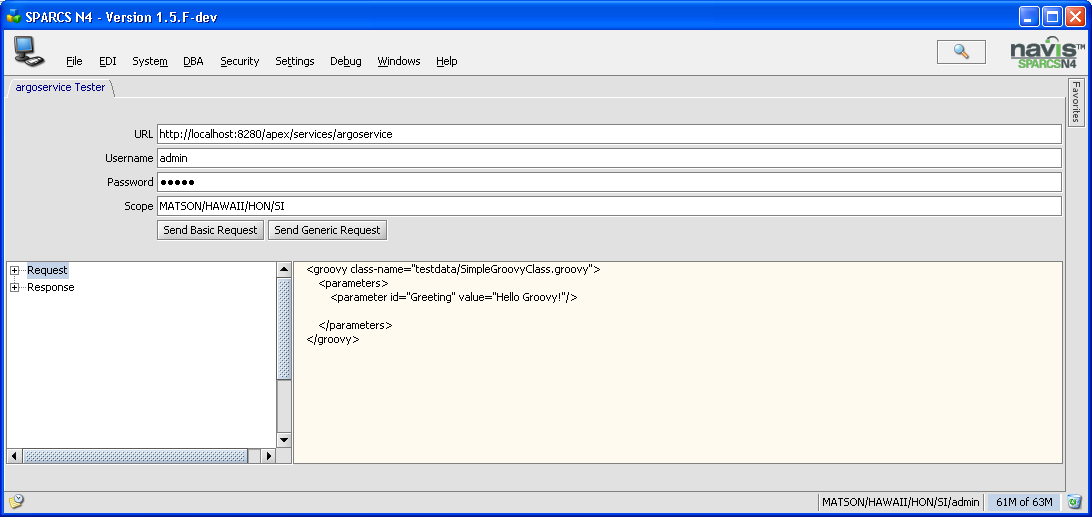Click tree vertical scrollbar up arrow
This screenshot has width=1092, height=517.
point(284,270)
